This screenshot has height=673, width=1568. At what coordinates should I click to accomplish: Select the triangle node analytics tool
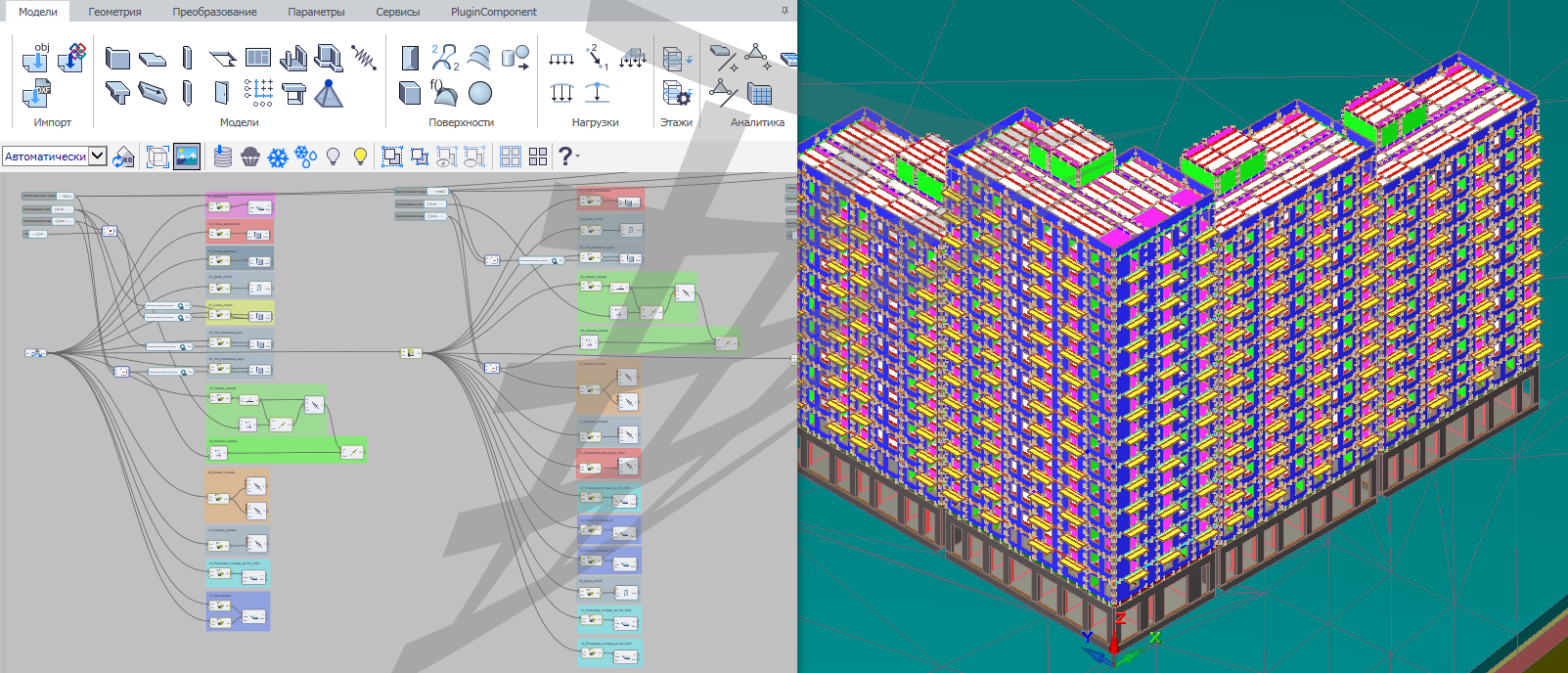click(758, 58)
